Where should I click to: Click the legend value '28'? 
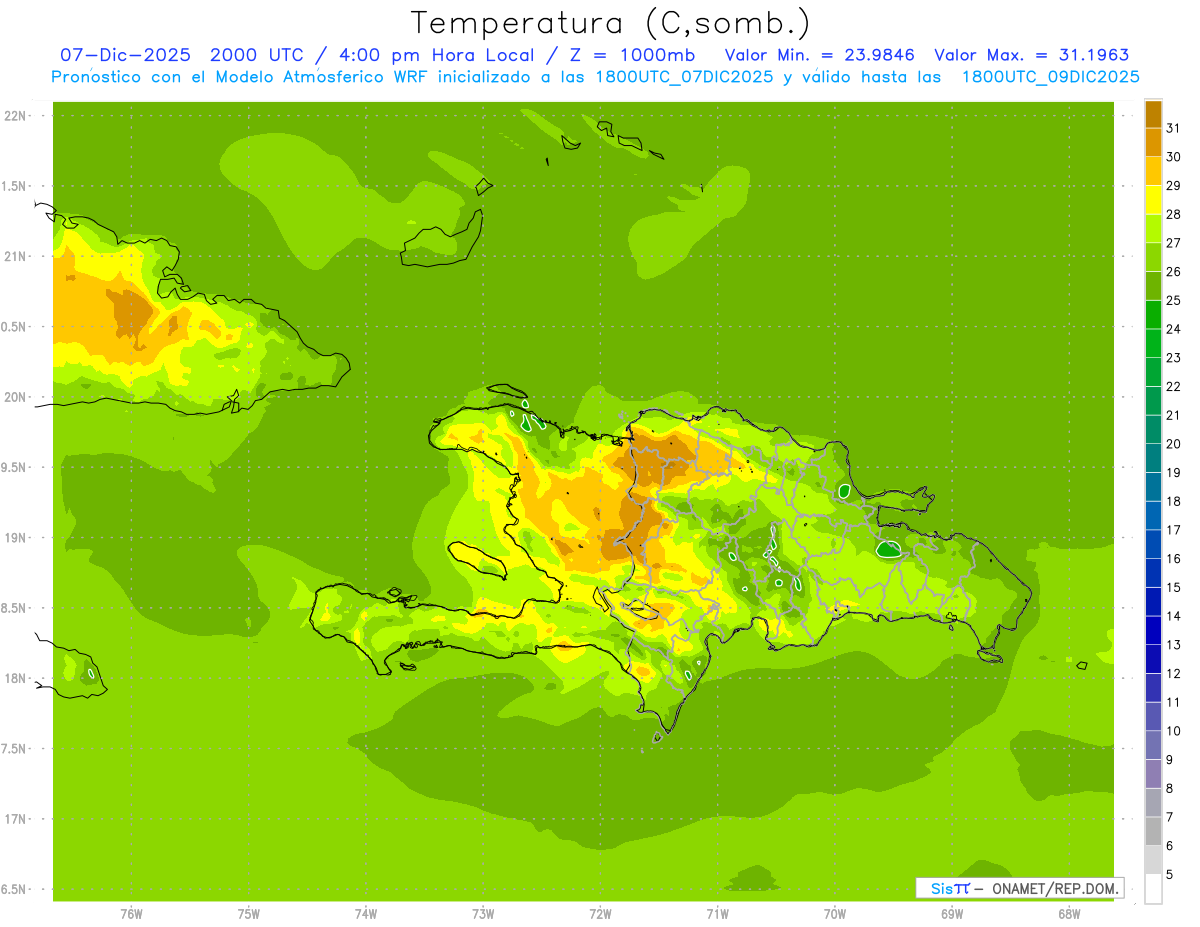tap(1174, 214)
